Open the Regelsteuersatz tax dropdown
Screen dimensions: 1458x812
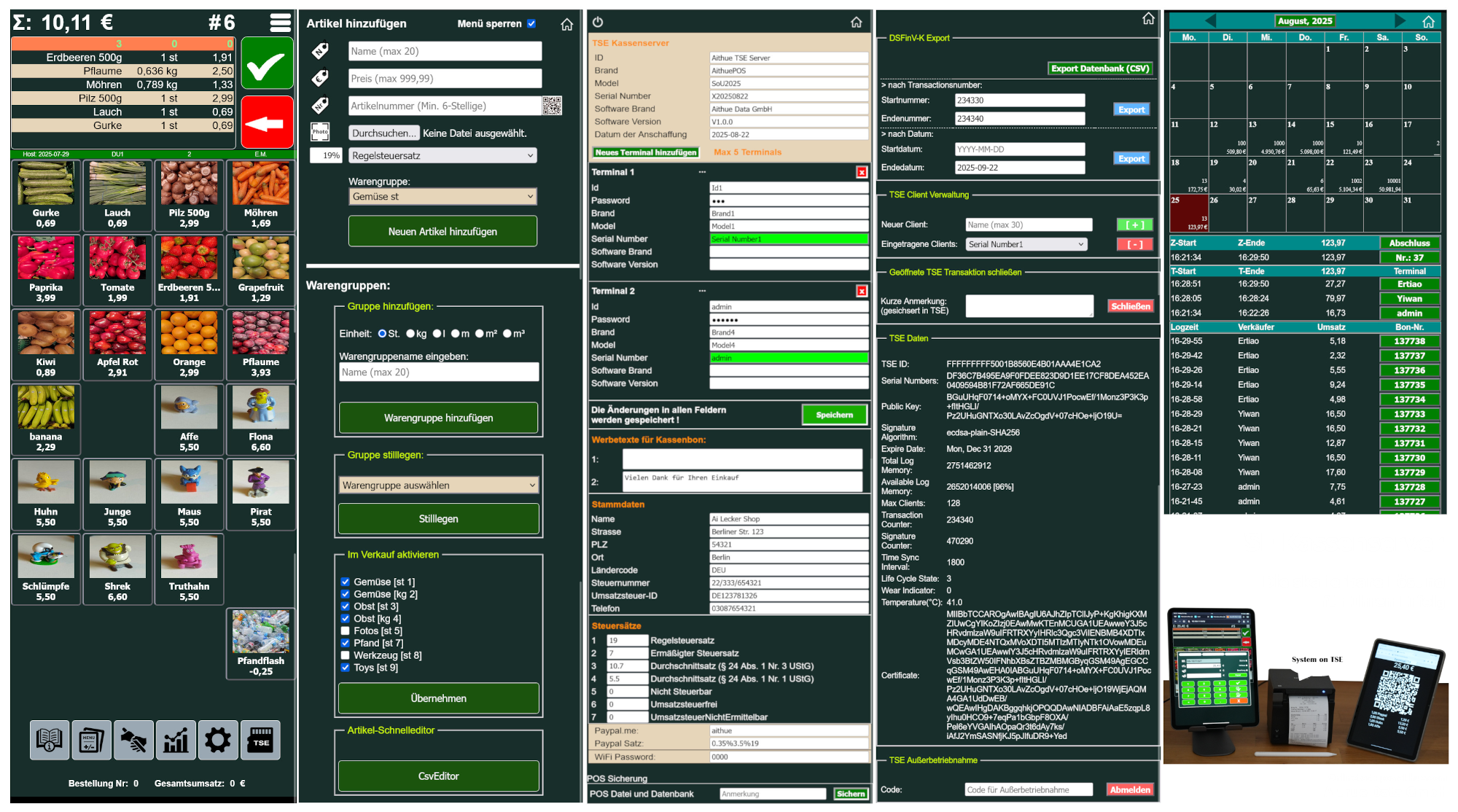click(443, 155)
